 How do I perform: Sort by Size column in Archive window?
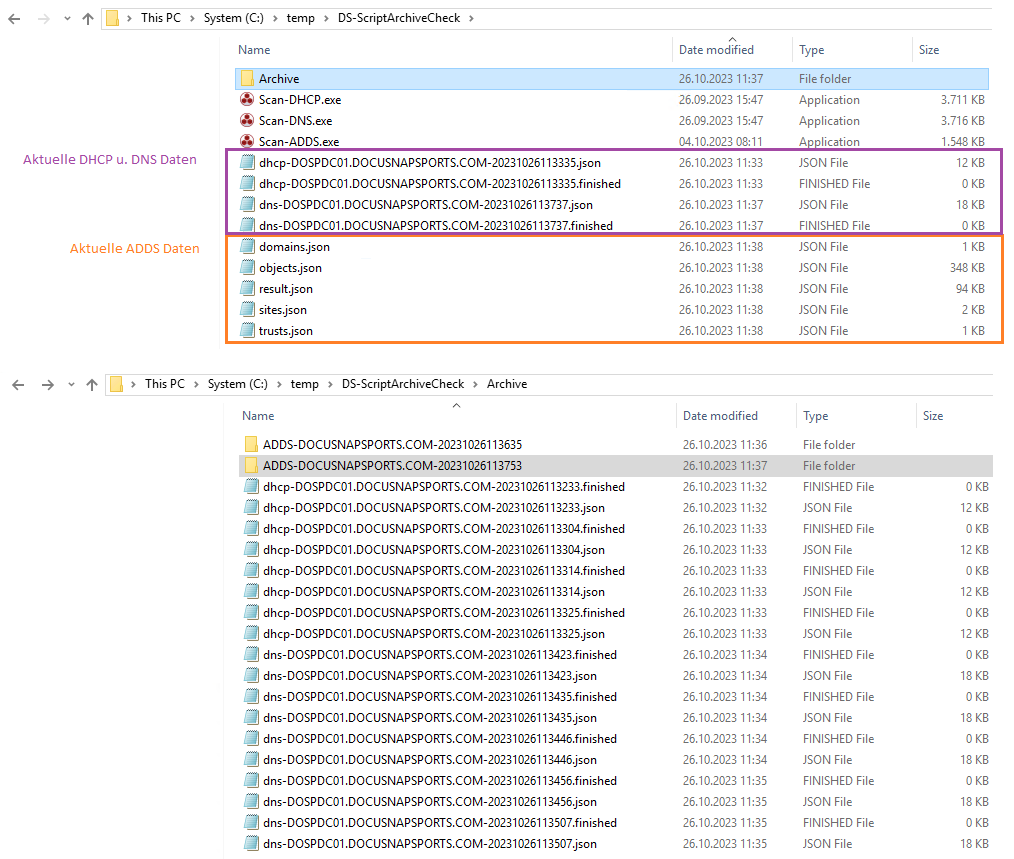pyautogui.click(x=933, y=416)
